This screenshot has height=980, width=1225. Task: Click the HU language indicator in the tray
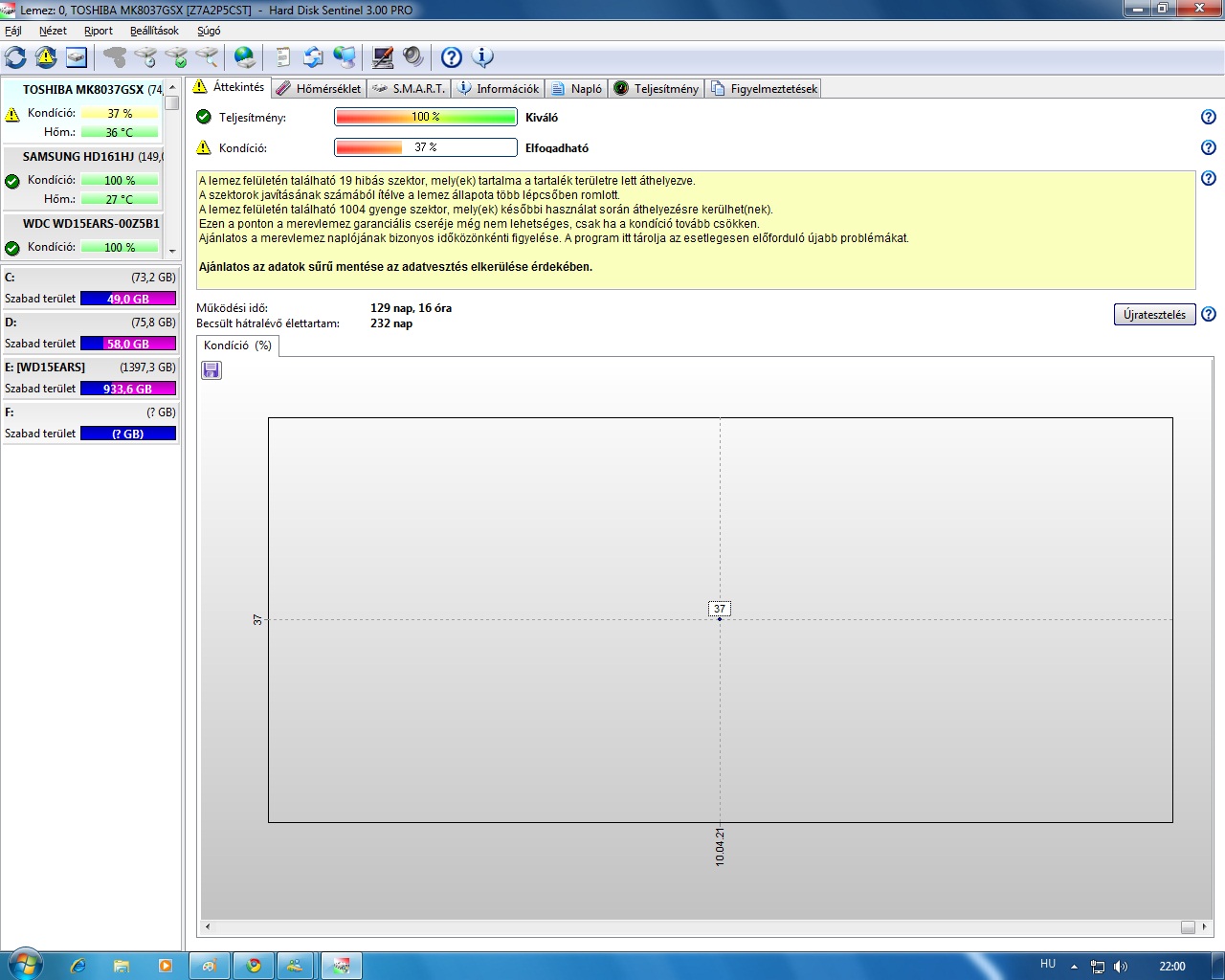click(1048, 965)
